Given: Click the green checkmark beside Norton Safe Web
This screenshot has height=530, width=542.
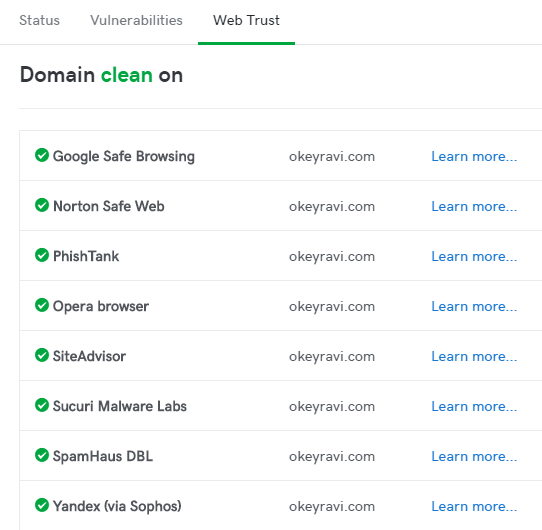Looking at the screenshot, I should [42, 205].
